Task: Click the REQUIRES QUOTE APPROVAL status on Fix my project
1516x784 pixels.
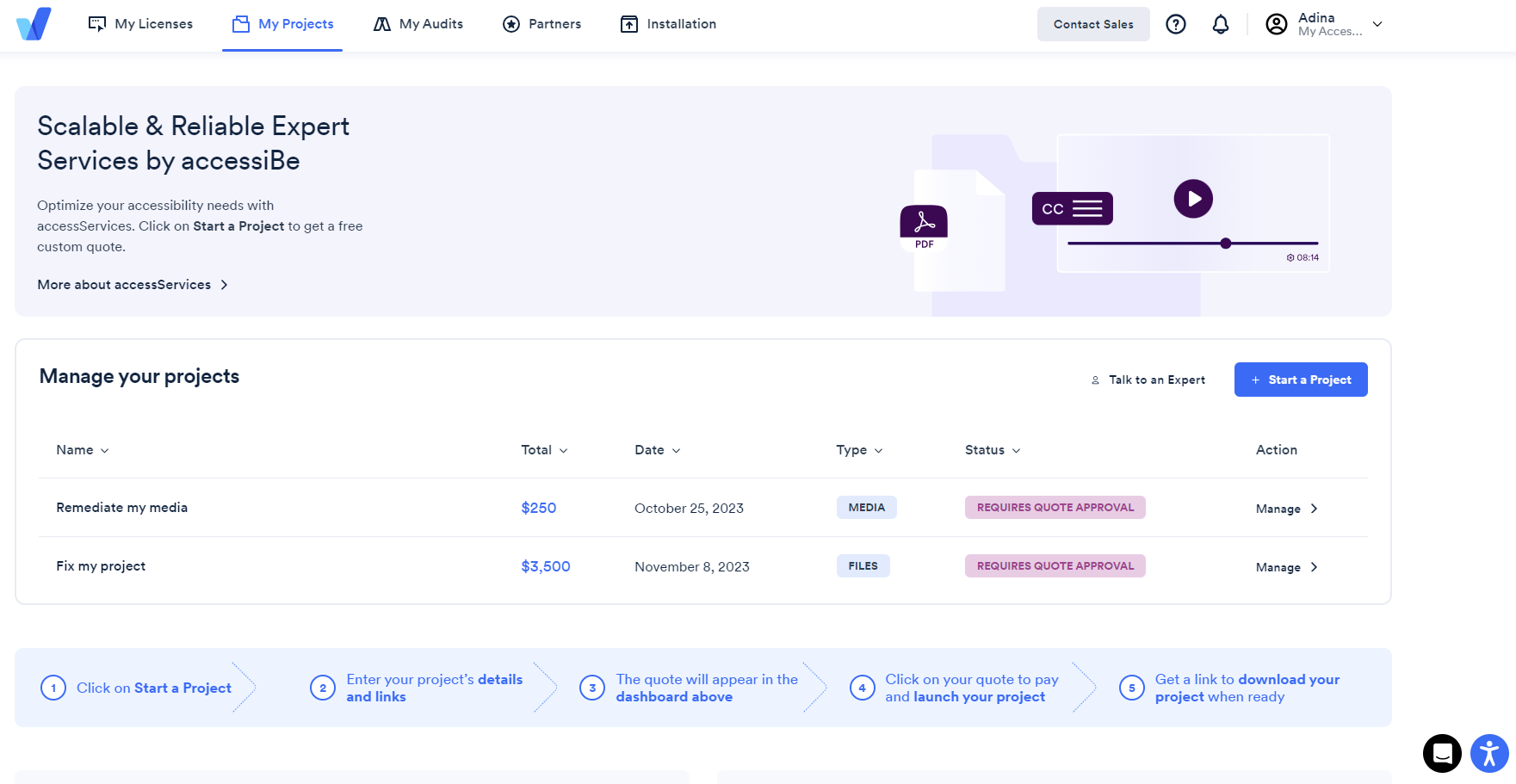Action: coord(1055,565)
